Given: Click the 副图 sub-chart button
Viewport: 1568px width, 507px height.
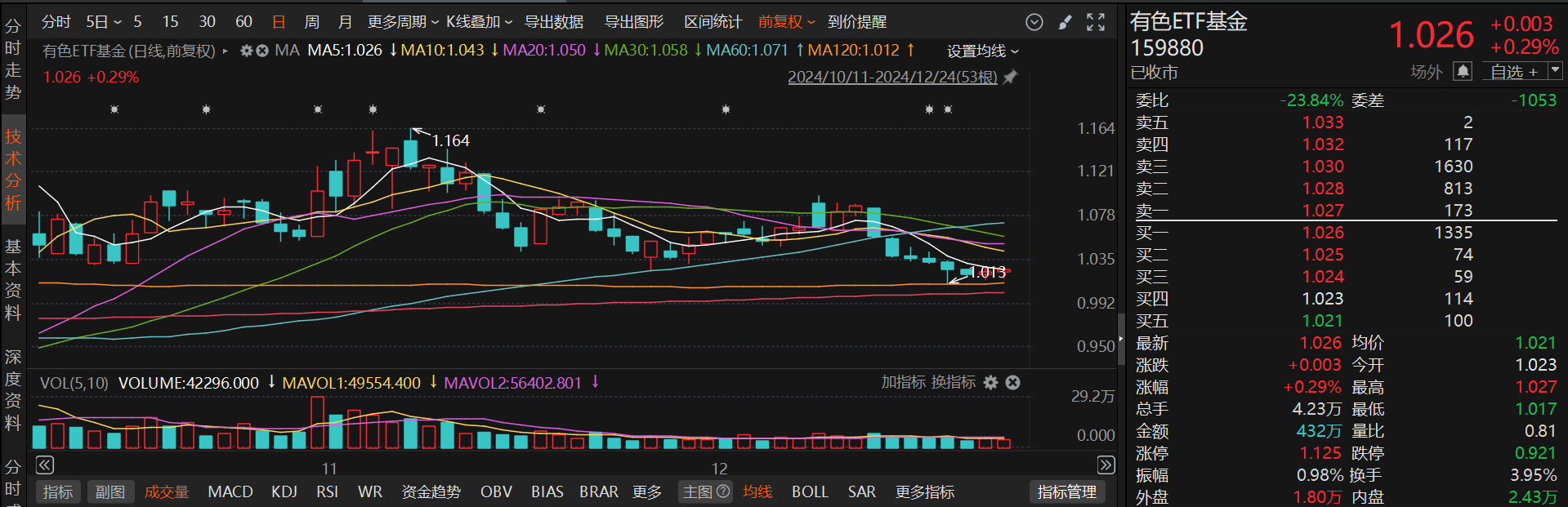Looking at the screenshot, I should (110, 491).
